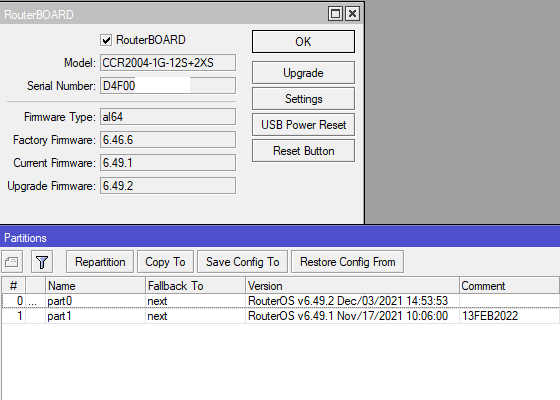The width and height of the screenshot is (560, 400).
Task: Sort by the # column header
Action: [13, 286]
